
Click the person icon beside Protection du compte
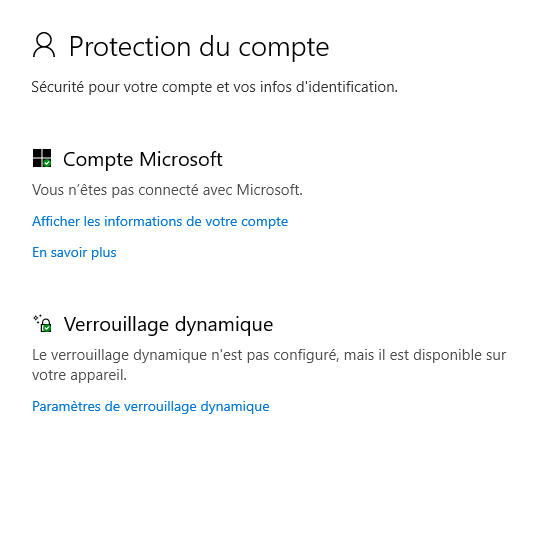click(44, 45)
